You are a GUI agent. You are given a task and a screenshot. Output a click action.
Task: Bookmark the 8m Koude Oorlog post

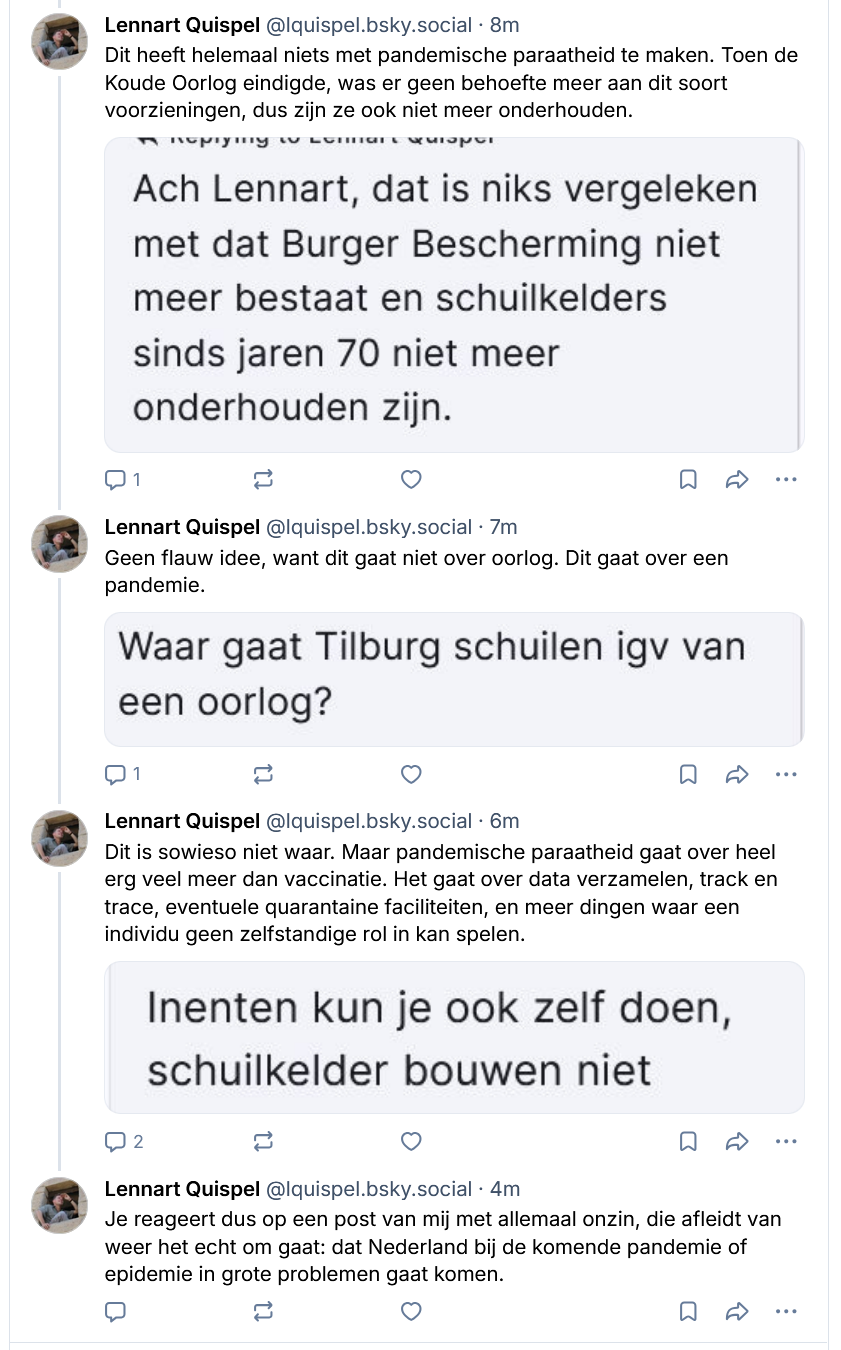click(688, 480)
